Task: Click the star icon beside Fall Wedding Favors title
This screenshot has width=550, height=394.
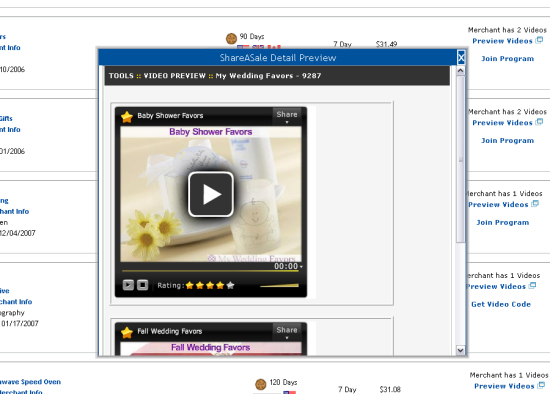Action: click(x=127, y=332)
